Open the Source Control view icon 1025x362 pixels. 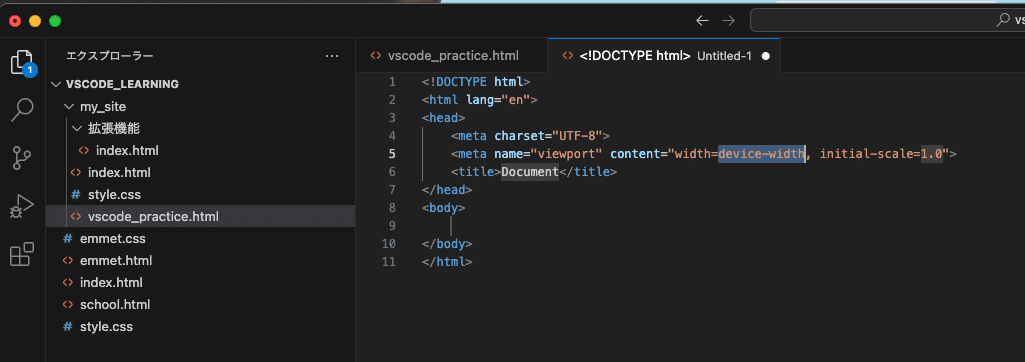click(22, 158)
